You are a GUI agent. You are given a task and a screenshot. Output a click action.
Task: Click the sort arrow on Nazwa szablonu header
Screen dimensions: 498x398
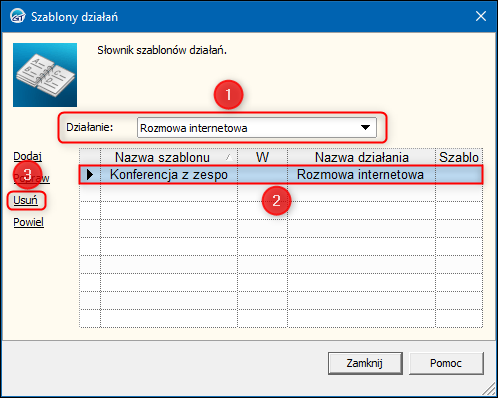point(229,157)
